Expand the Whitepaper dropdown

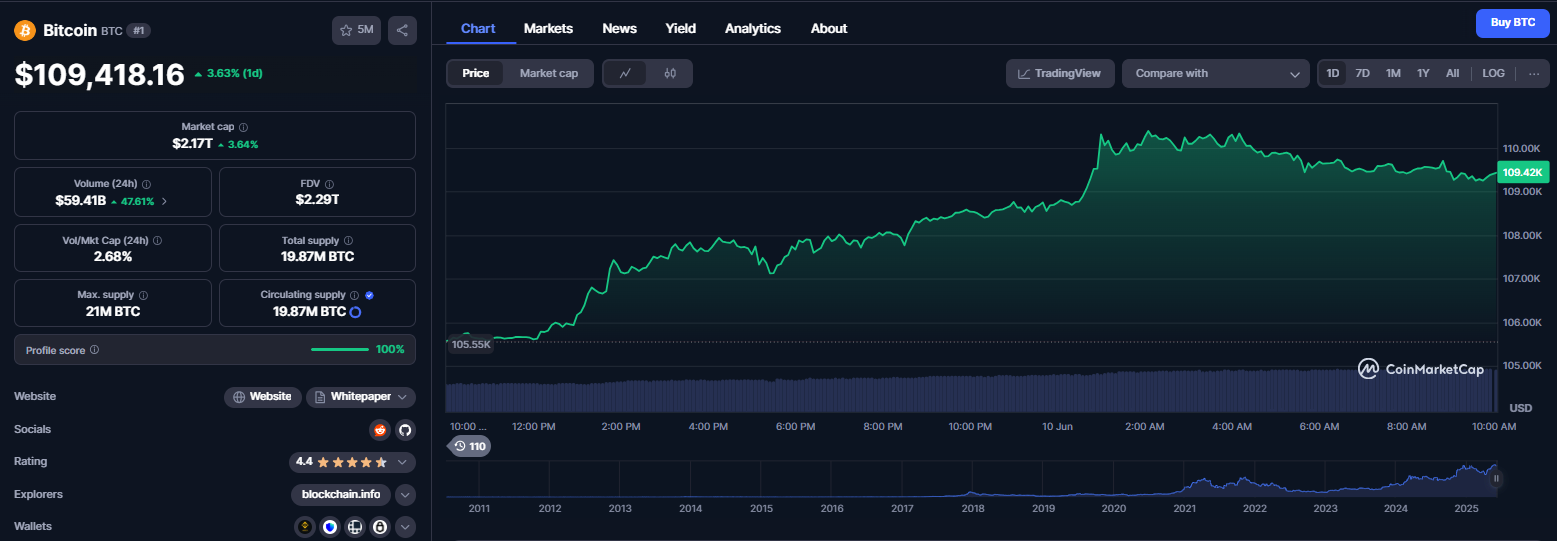pos(361,397)
